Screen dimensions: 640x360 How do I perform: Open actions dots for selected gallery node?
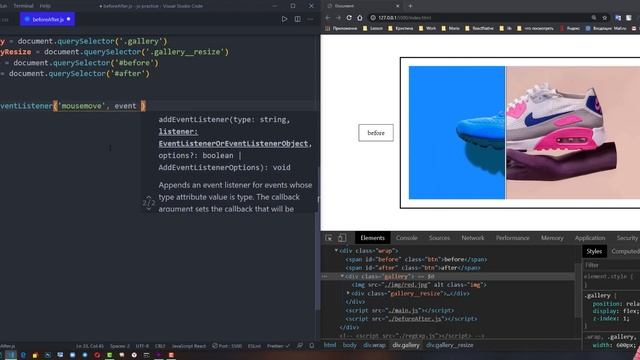[325, 276]
